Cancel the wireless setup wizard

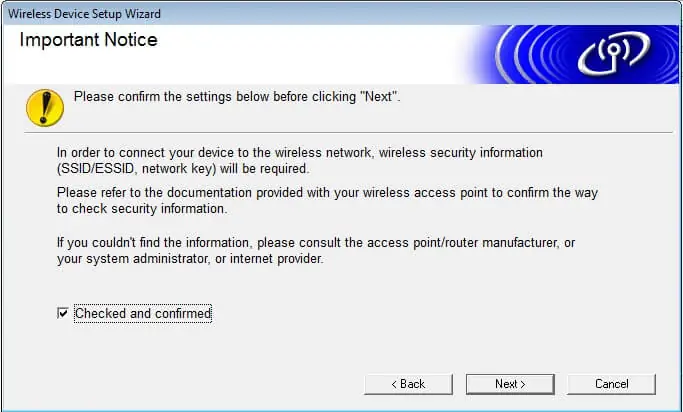click(611, 384)
